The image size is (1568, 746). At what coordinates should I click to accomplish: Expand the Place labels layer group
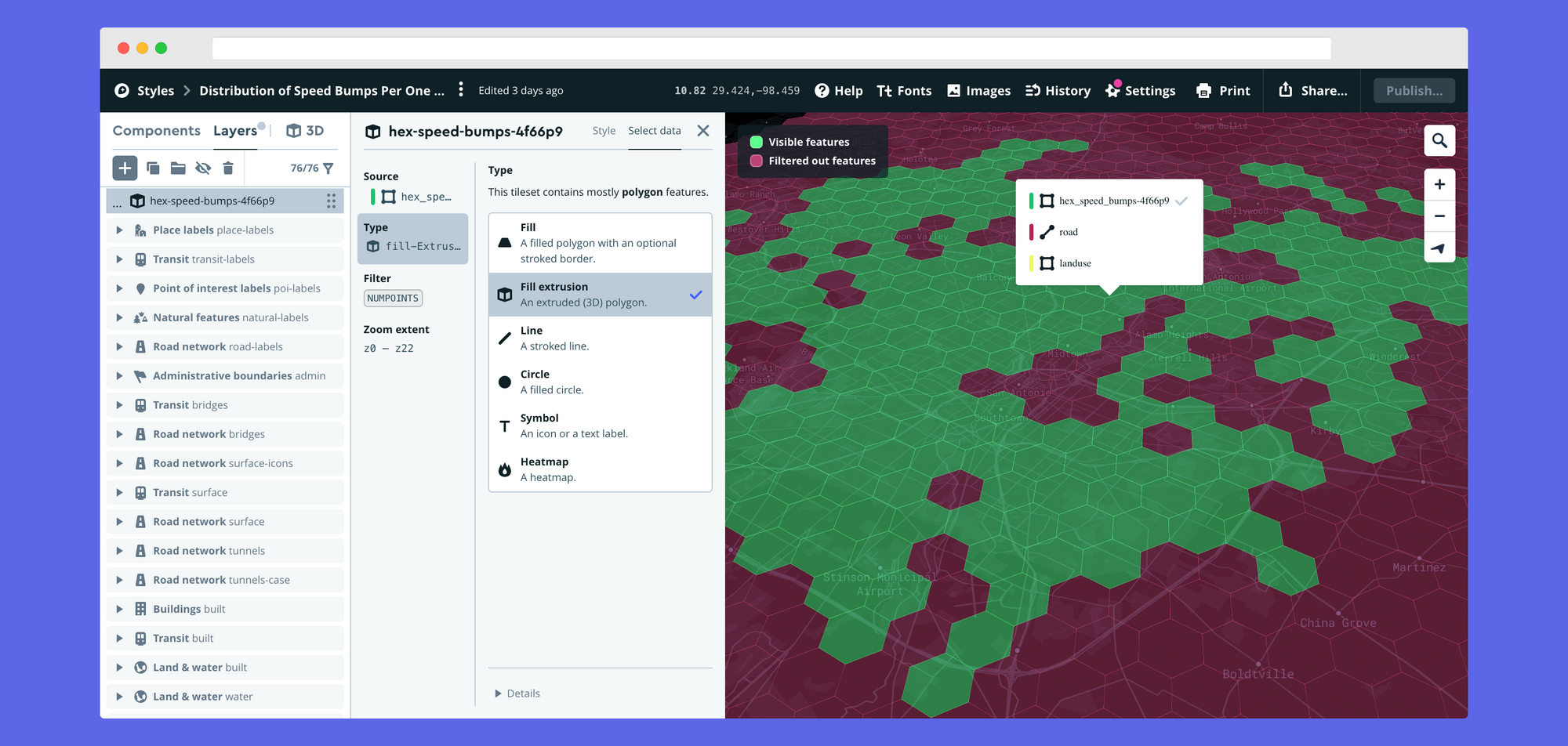pyautogui.click(x=119, y=230)
